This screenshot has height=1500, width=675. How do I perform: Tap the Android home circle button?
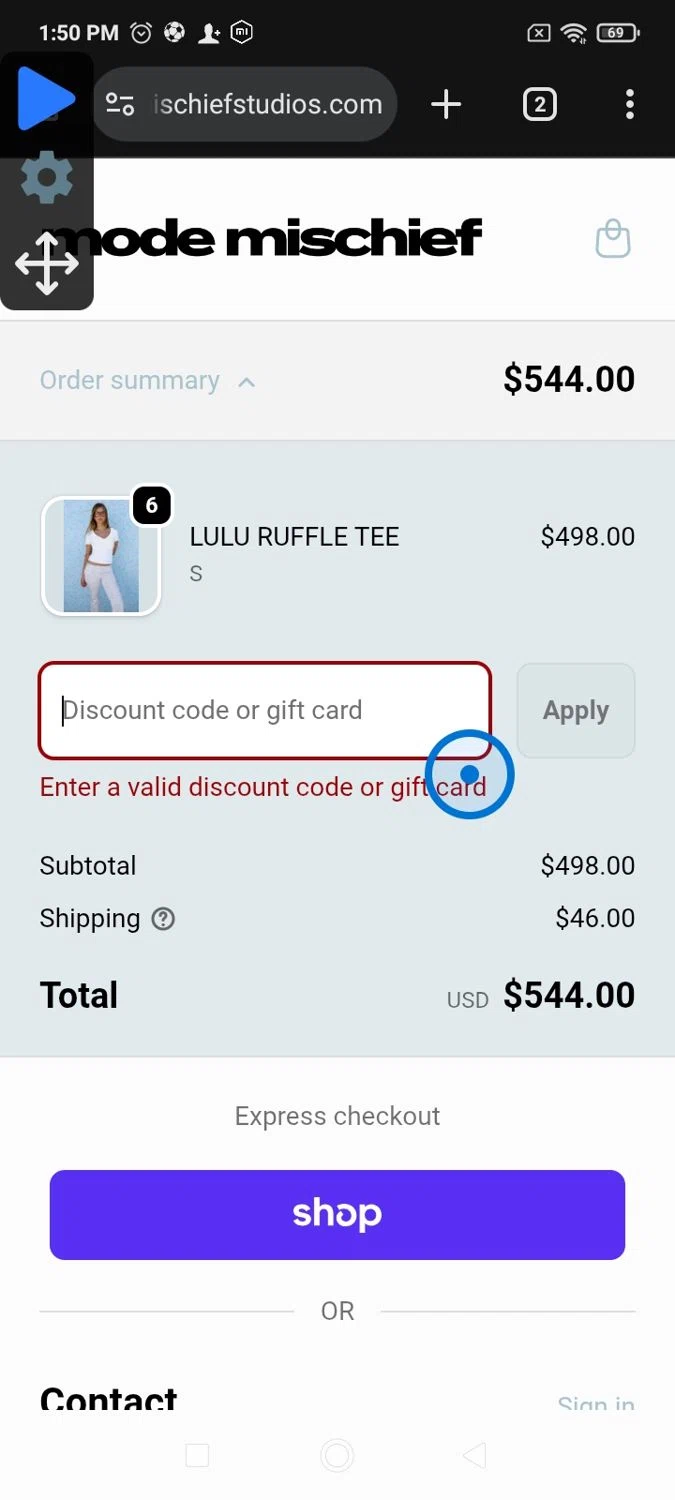point(337,1455)
